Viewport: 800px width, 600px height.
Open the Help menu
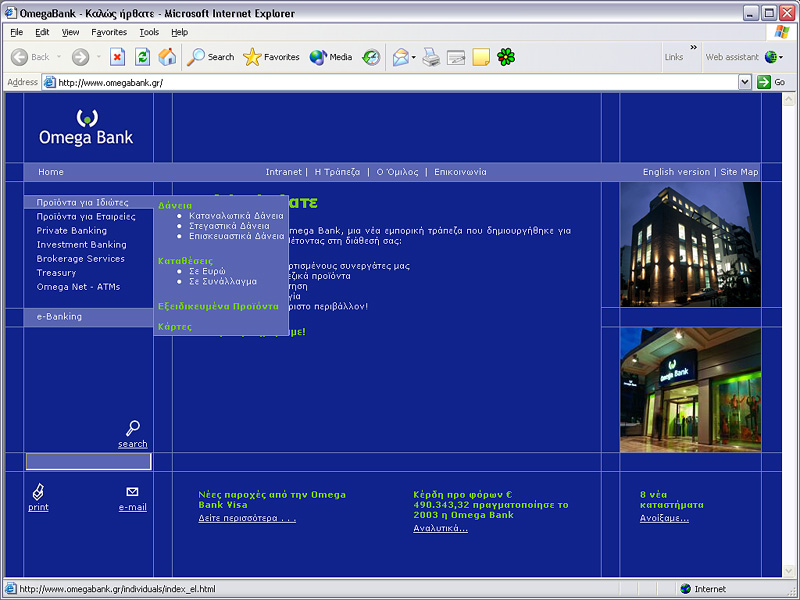(179, 32)
